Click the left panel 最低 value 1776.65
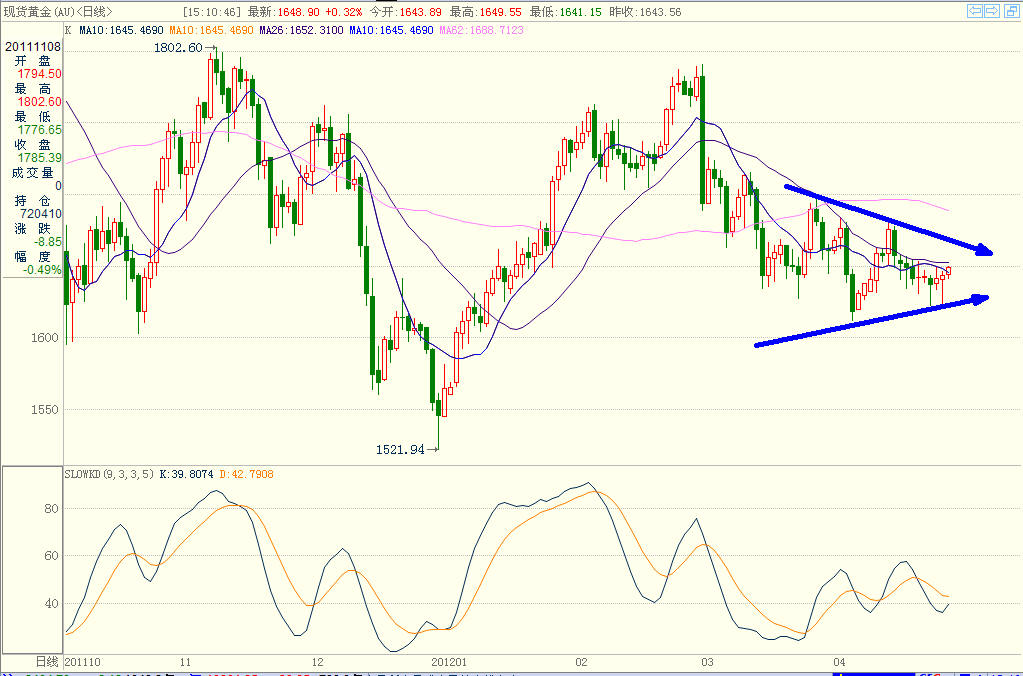This screenshot has width=1023, height=676. pyautogui.click(x=40, y=130)
